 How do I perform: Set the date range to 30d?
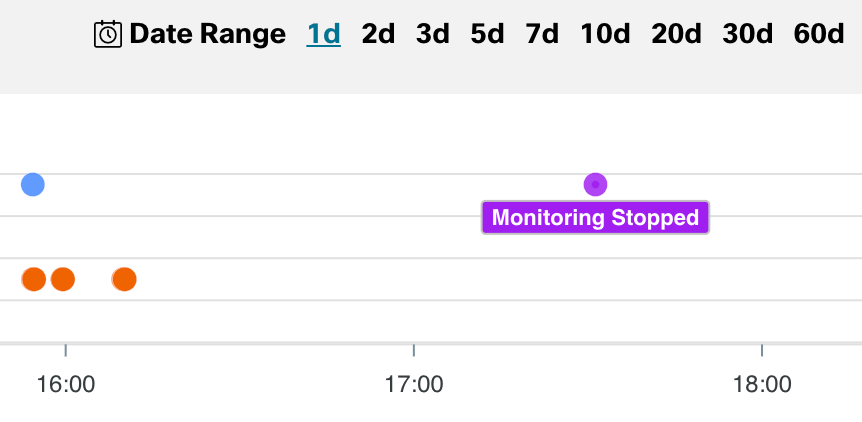[x=748, y=34]
